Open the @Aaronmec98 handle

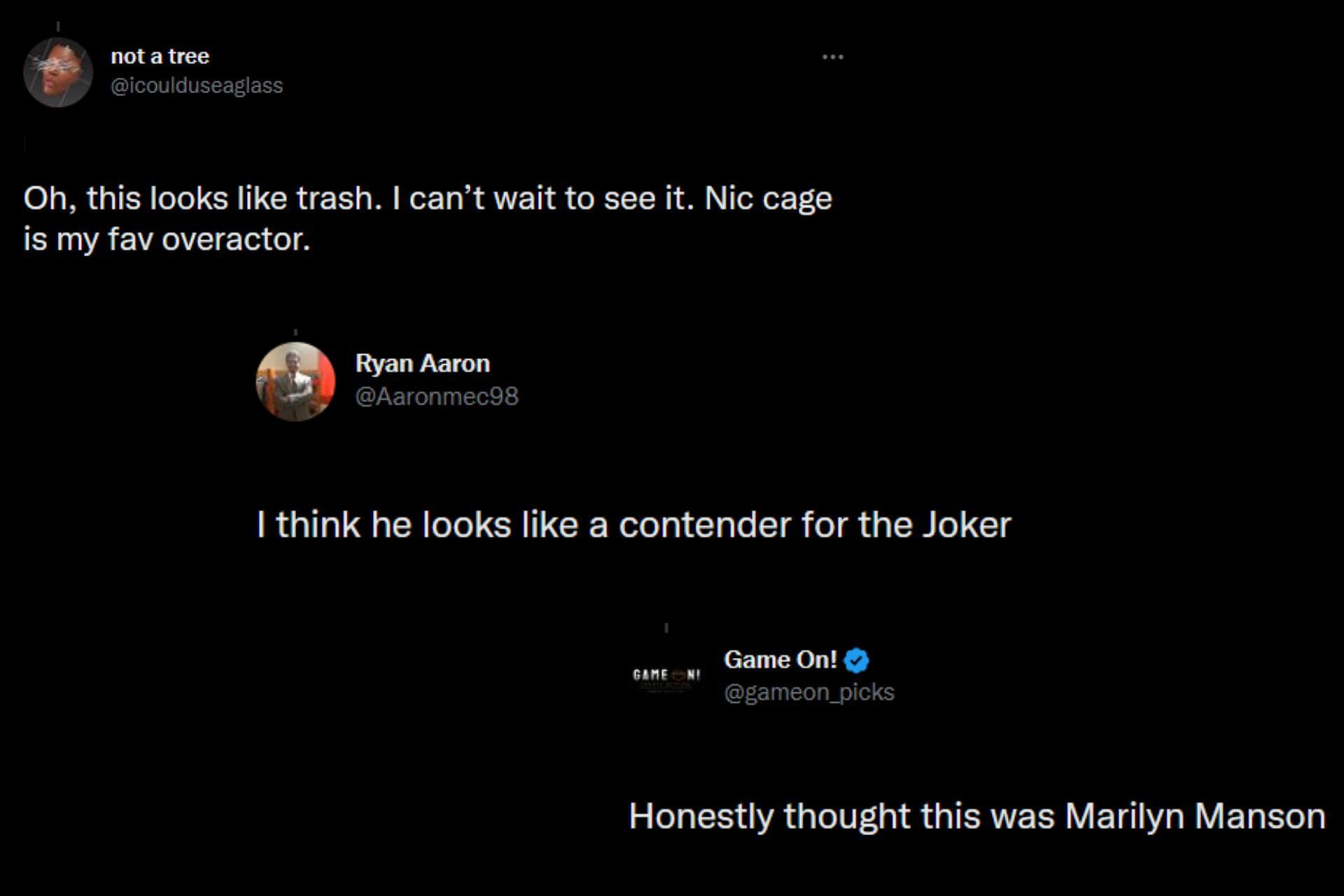(x=437, y=396)
